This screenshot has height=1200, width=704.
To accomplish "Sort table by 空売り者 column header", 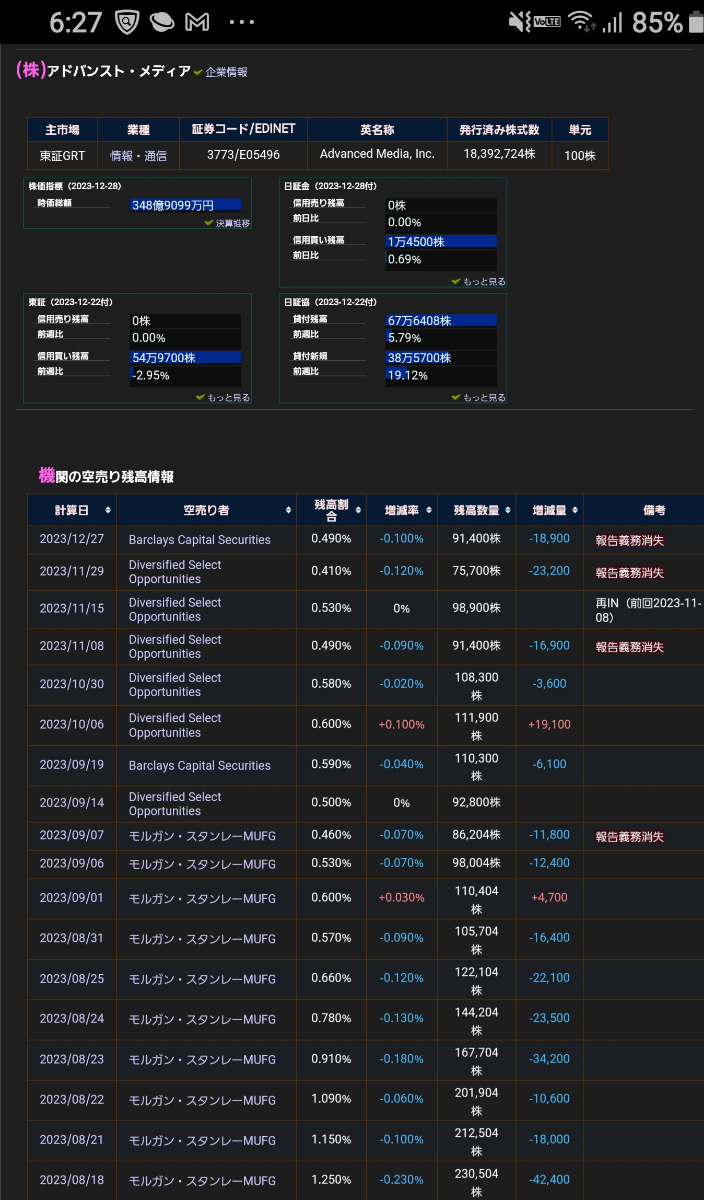I will (x=206, y=510).
